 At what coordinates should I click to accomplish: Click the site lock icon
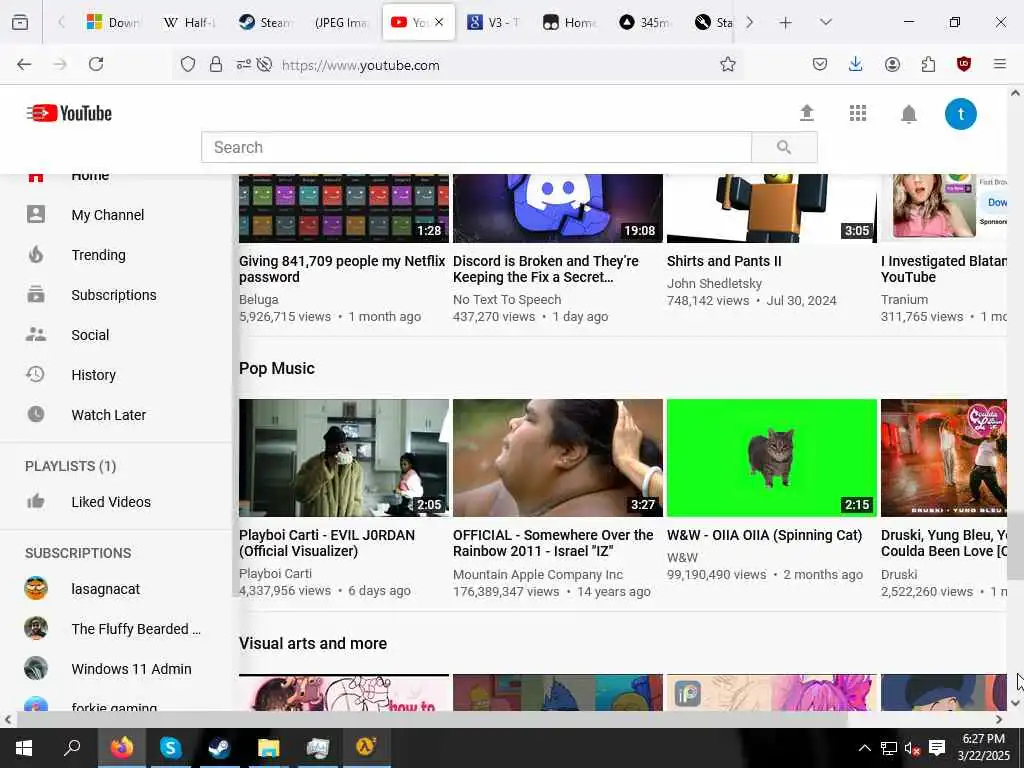coord(216,64)
